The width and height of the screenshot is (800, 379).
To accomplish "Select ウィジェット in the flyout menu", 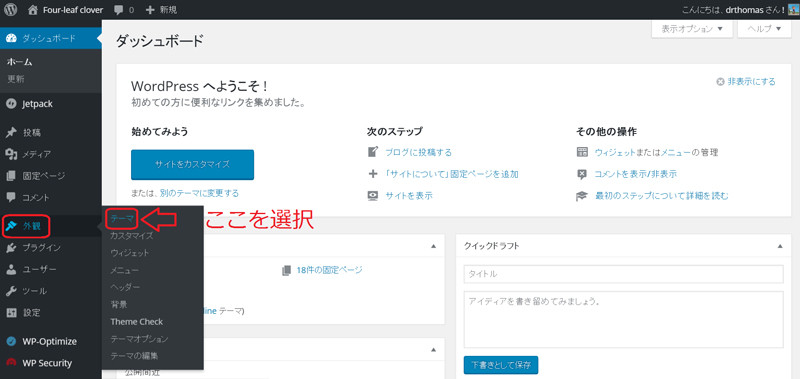I will (x=130, y=253).
